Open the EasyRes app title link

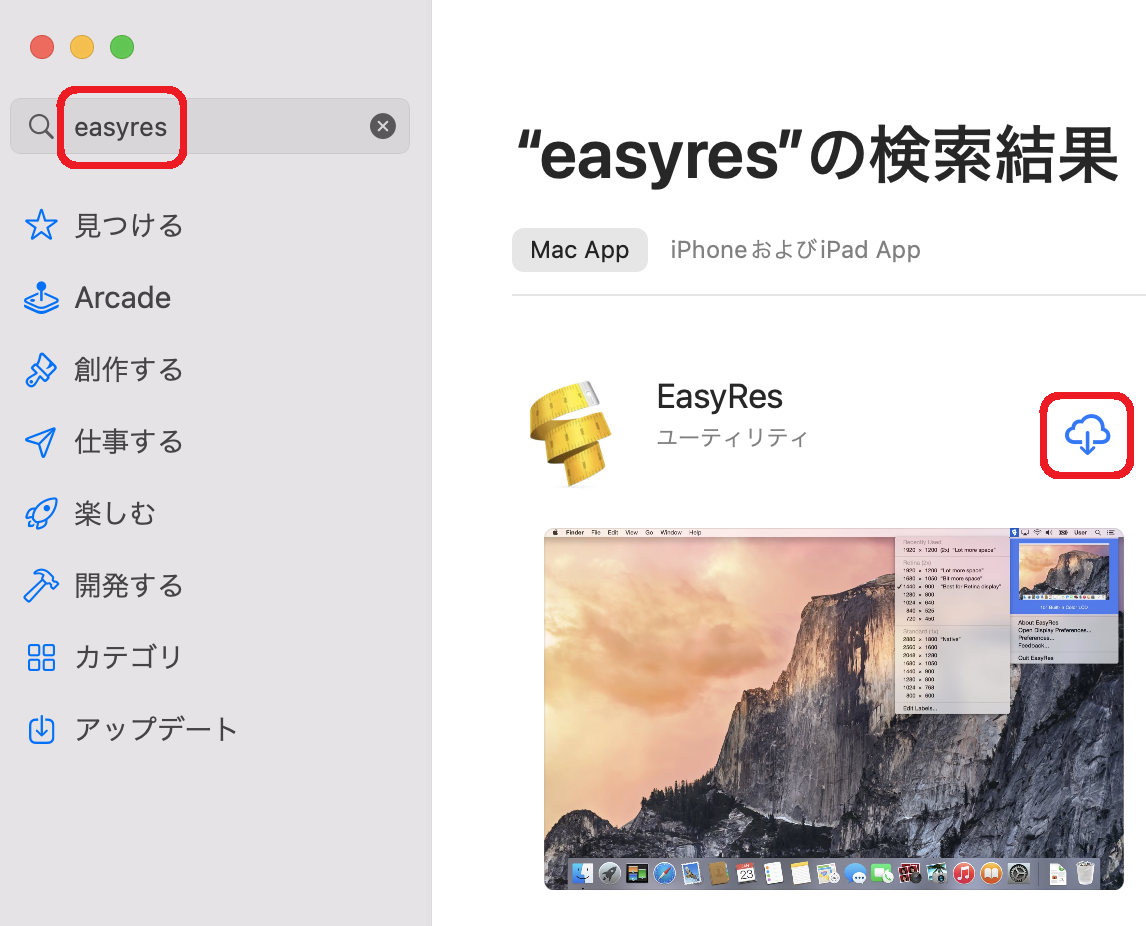(719, 397)
